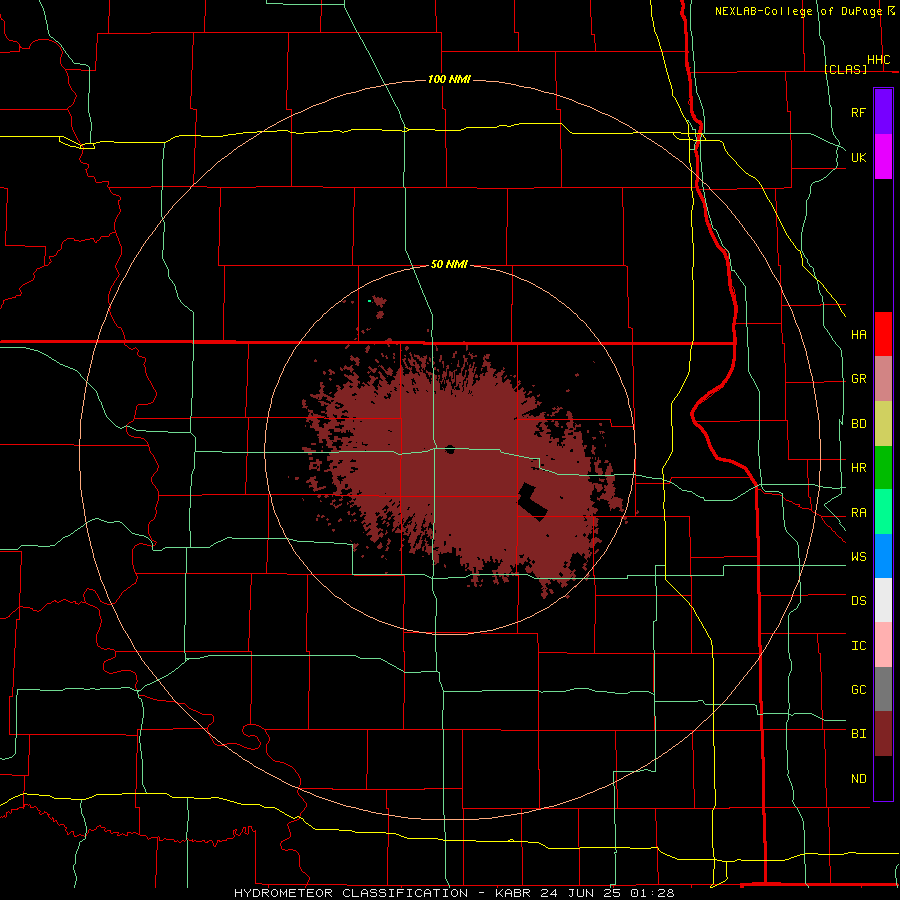Click the RA bright green legend swatch
Image resolution: width=900 pixels, height=900 pixels.
(883, 512)
